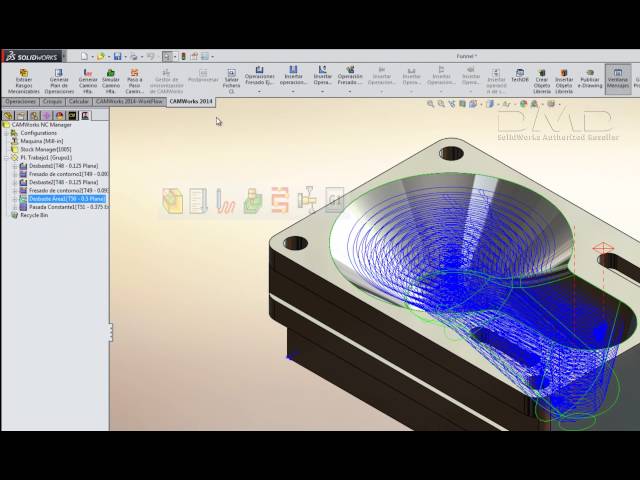Run Generar Plan de Operaciones

click(59, 81)
